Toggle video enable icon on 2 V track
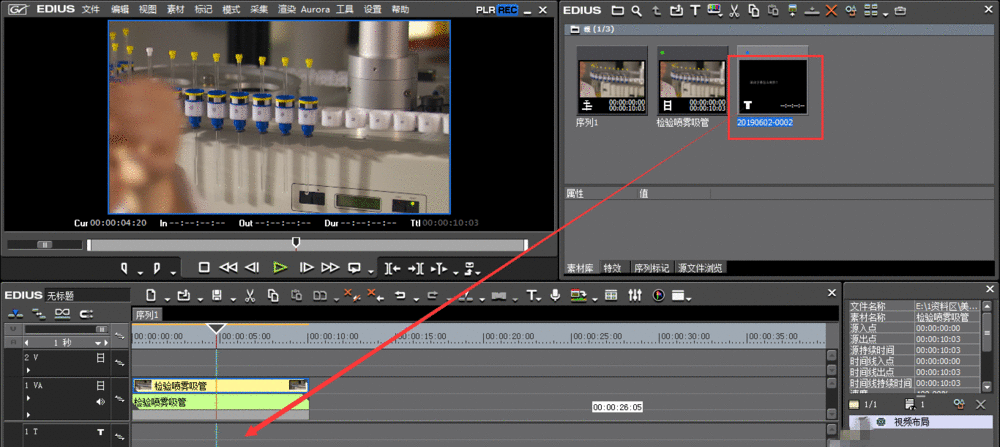This screenshot has height=447, width=1000. [x=100, y=356]
